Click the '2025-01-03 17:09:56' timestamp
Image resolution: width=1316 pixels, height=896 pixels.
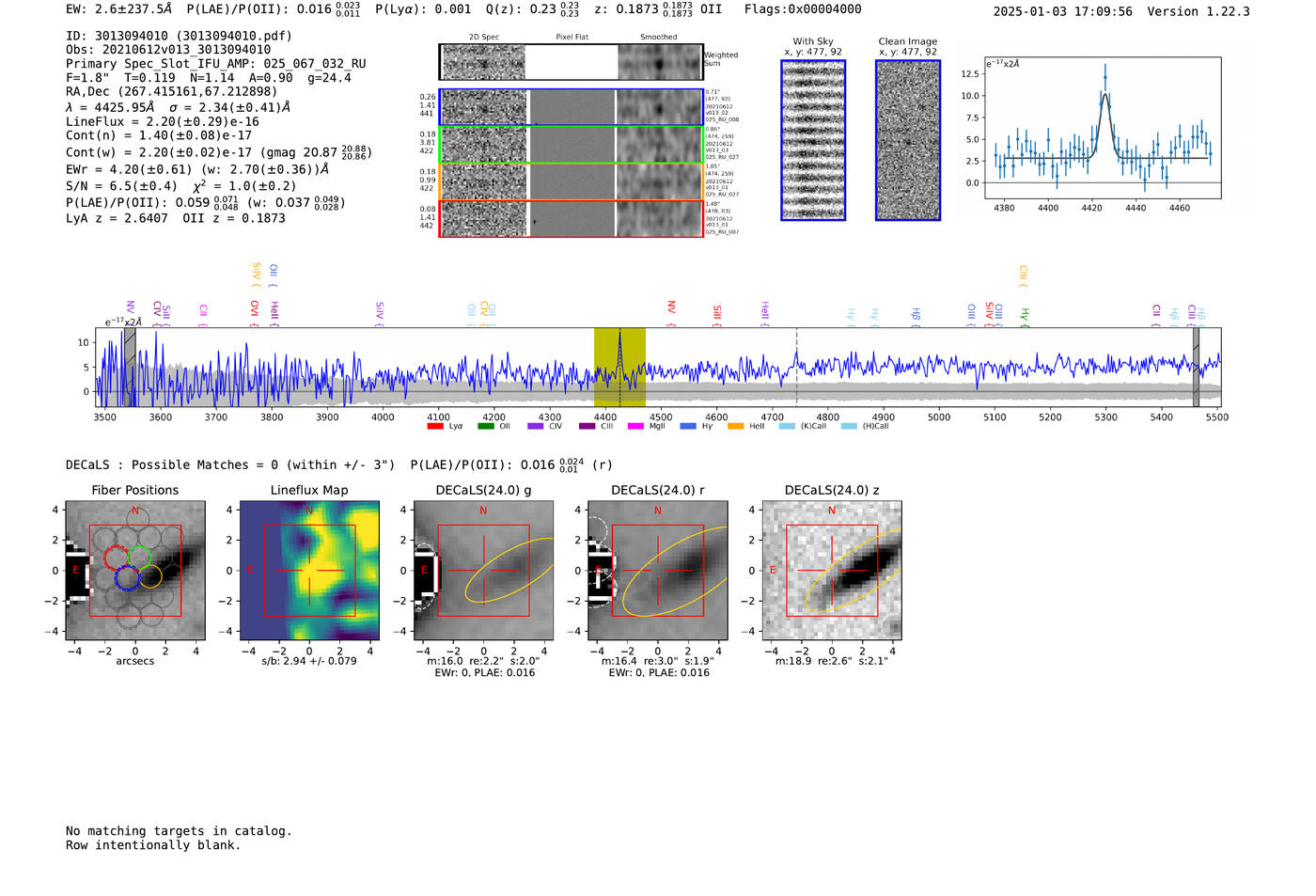[1063, 12]
